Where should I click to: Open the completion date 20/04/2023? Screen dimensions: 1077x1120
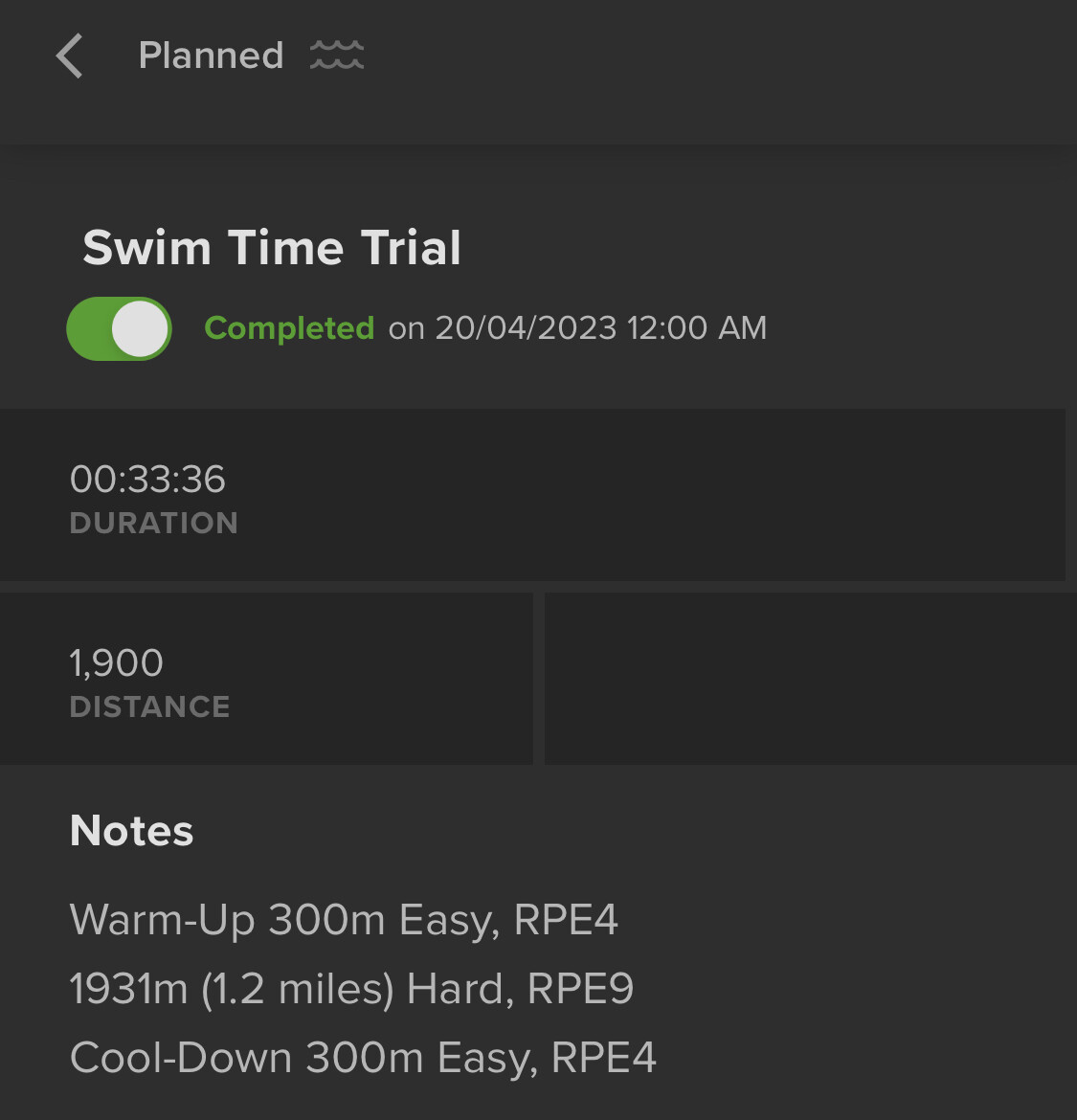click(x=526, y=328)
